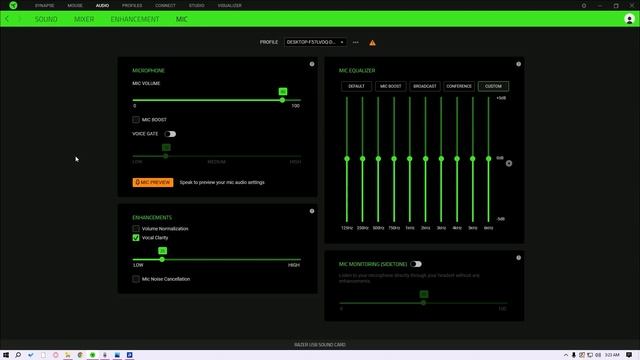The image size is (640, 360).
Task: Click the 500Hz equalizer band handle
Action: (378, 159)
